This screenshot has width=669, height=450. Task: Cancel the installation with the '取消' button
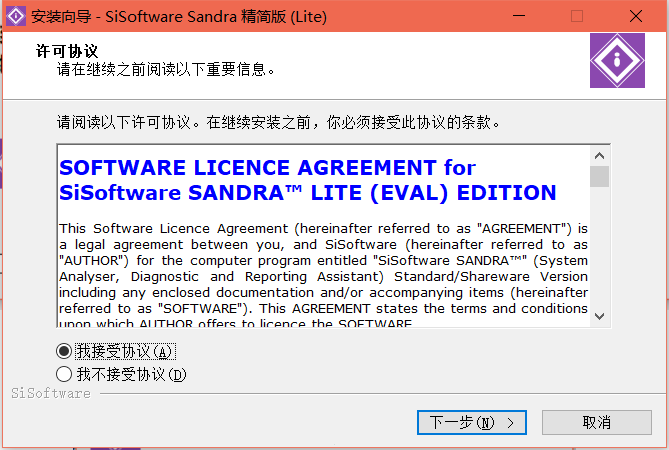point(596,422)
